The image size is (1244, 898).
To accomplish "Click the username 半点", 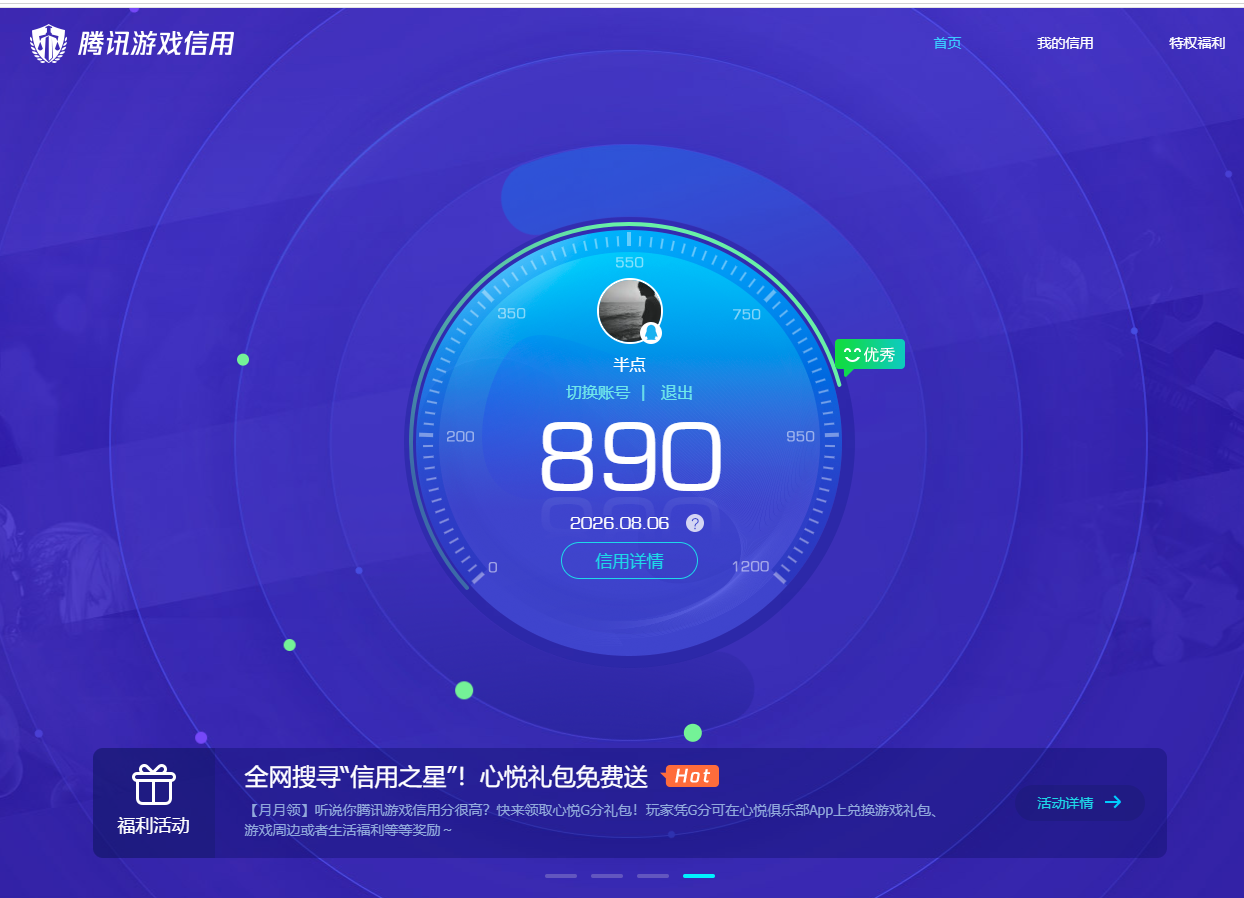I will (630, 365).
